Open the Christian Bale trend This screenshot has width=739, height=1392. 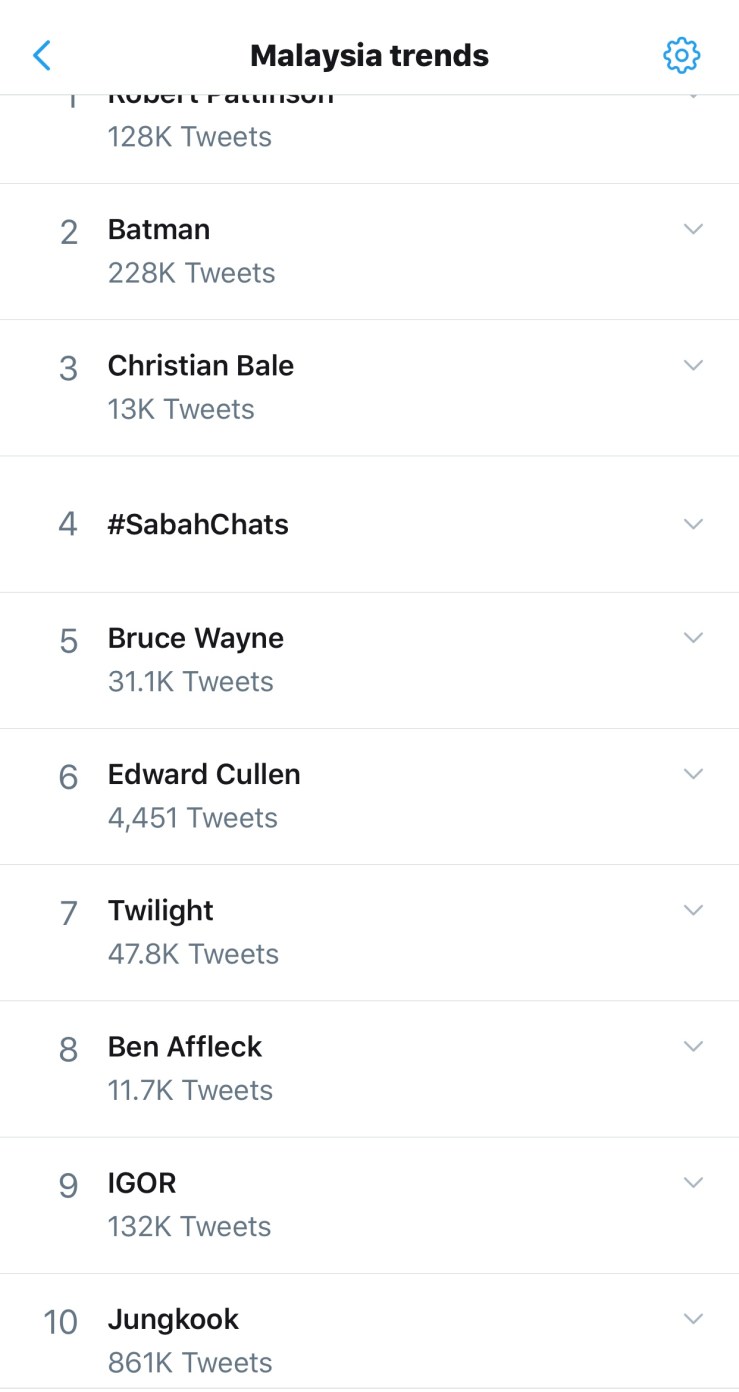point(201,366)
